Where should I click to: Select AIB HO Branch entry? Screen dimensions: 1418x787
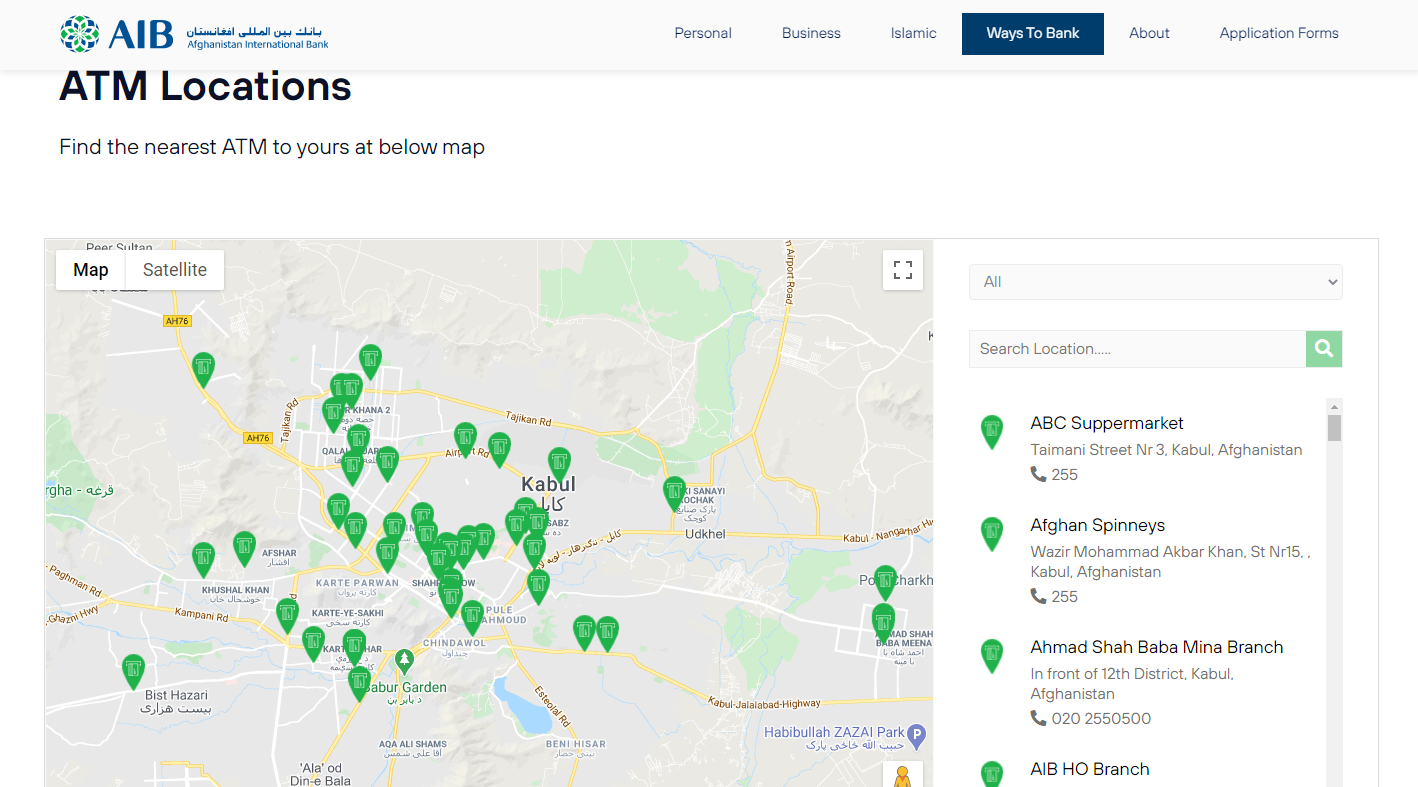coord(1090,769)
